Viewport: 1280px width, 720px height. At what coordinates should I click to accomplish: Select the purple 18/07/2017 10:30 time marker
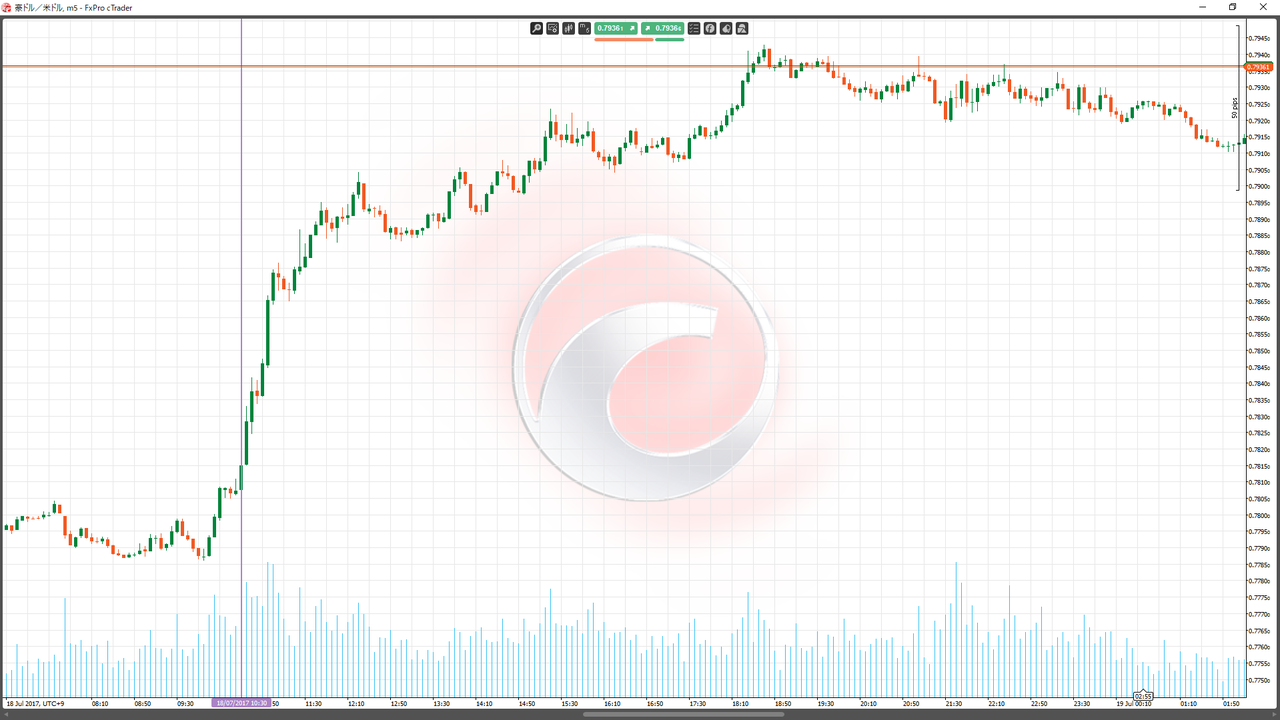242,703
